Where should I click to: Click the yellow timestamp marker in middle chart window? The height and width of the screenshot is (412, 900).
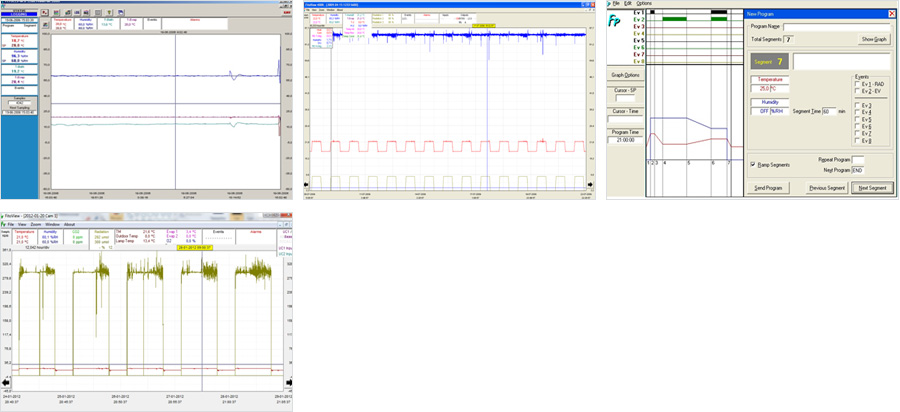[x=483, y=26]
